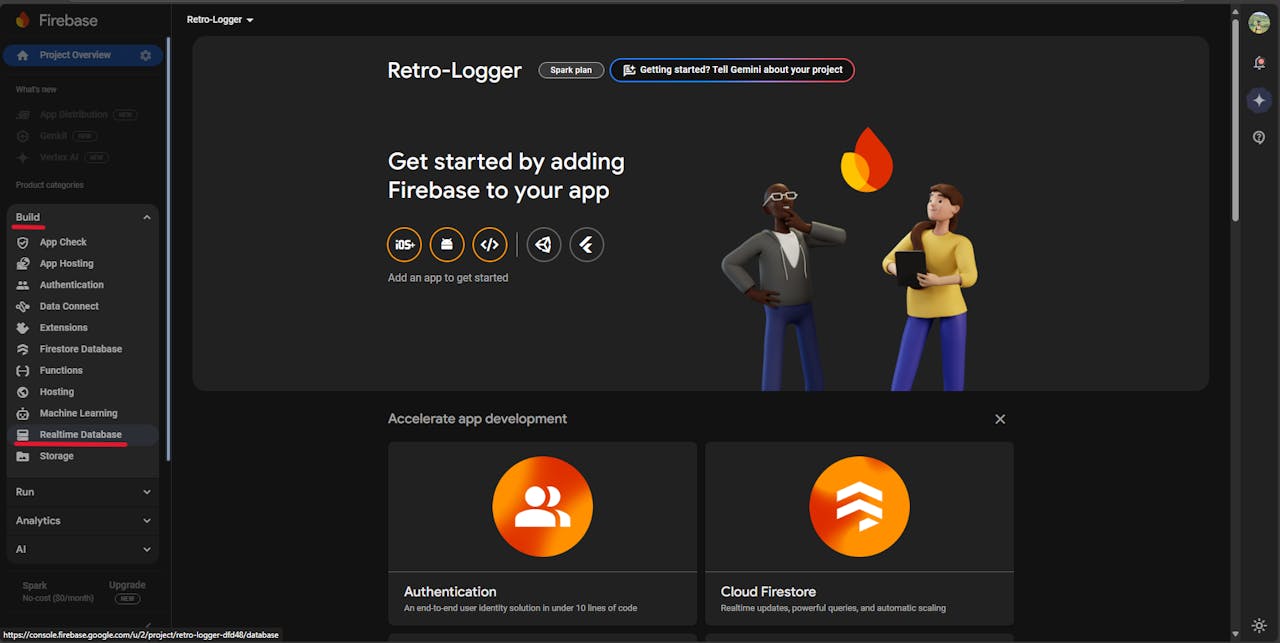Click the Realtime Database icon
The image size is (1280, 643).
coord(23,435)
